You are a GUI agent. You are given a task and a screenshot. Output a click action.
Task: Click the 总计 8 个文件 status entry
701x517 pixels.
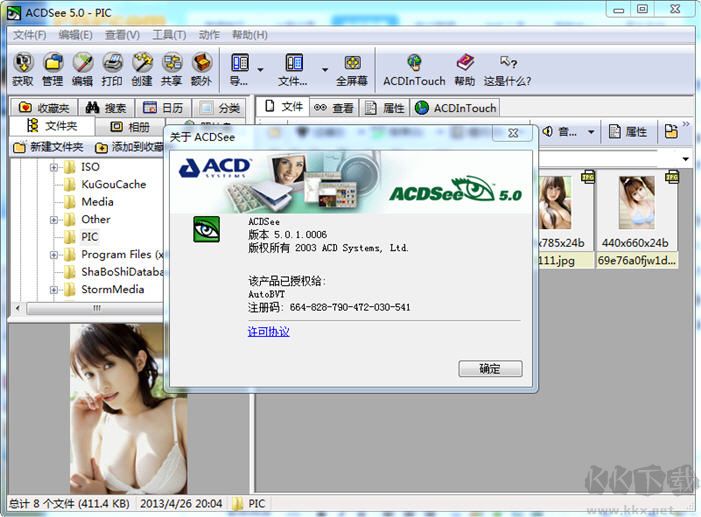coord(69,504)
